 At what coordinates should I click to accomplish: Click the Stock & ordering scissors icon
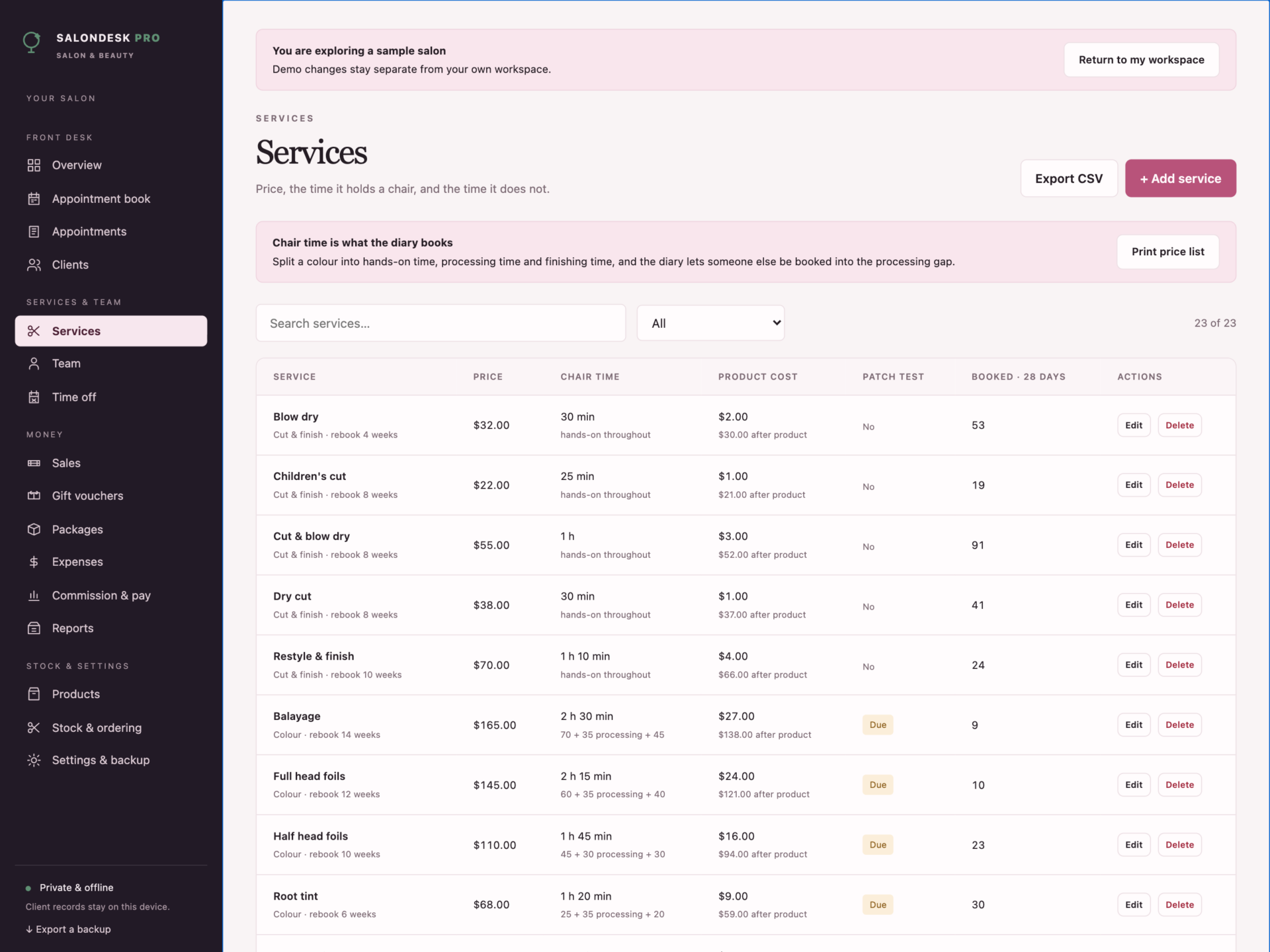click(x=34, y=727)
